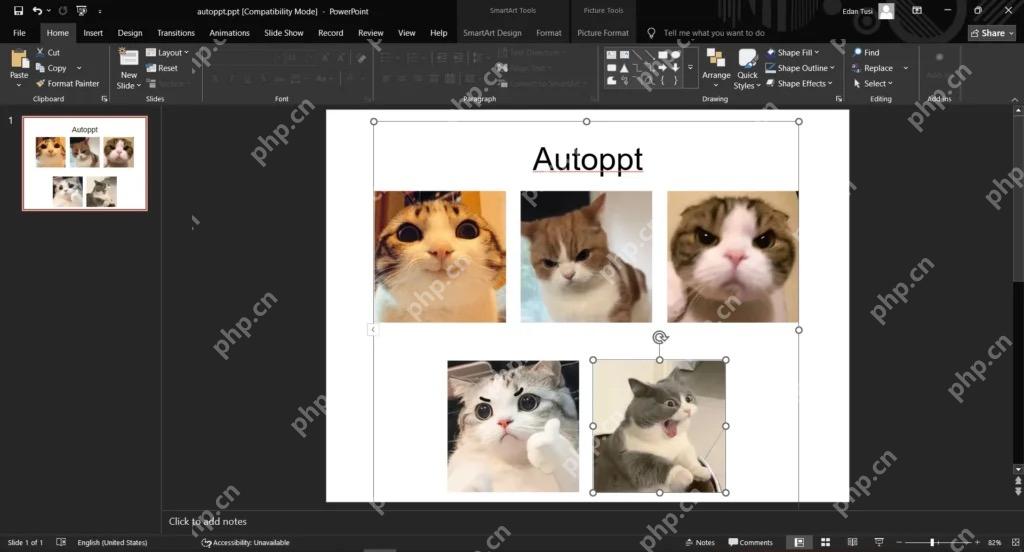Pick the text box shape in gallery

click(x=611, y=55)
